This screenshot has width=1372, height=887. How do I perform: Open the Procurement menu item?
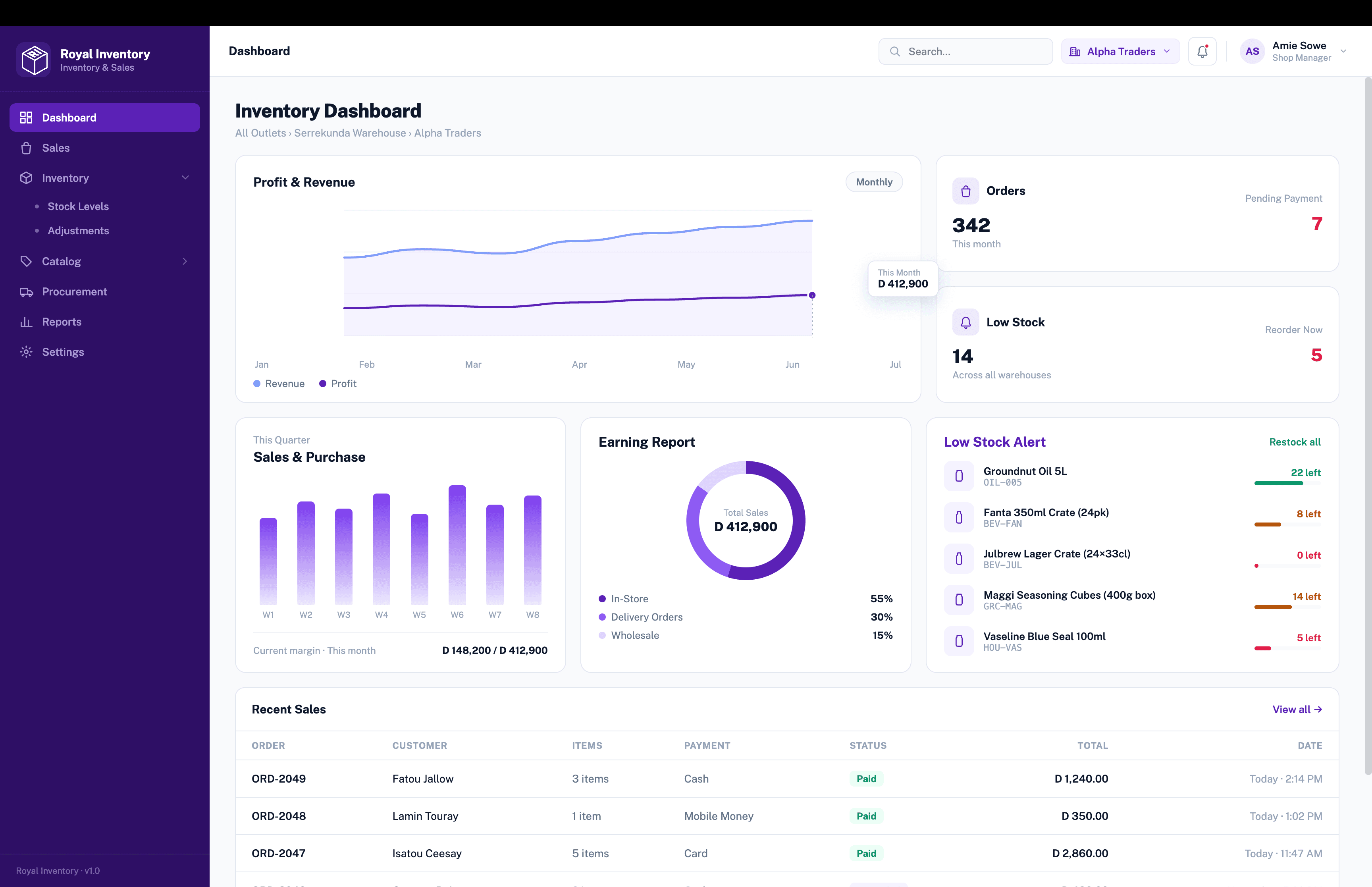pos(105,291)
